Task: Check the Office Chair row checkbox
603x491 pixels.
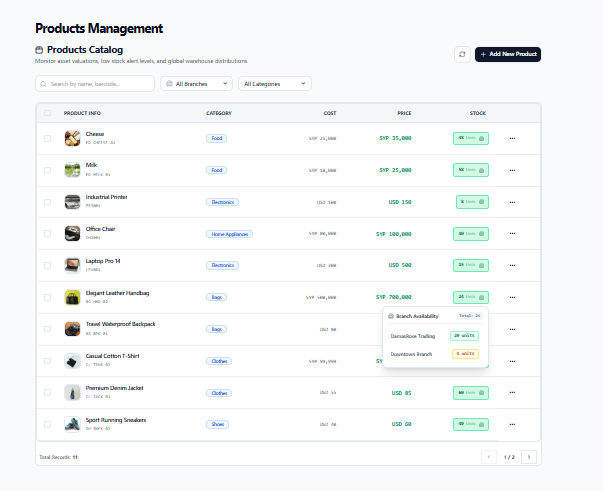Action: point(47,233)
